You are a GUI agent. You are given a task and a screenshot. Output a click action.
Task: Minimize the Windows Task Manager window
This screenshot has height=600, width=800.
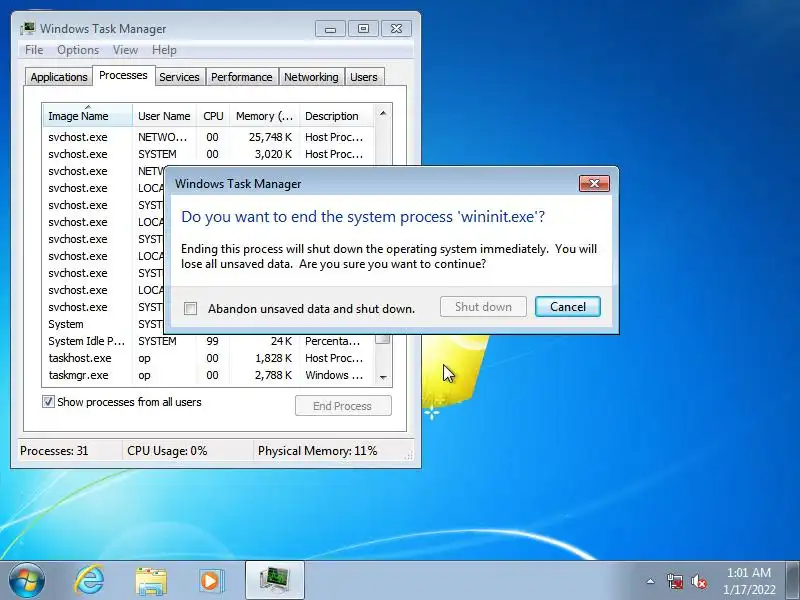click(x=331, y=29)
